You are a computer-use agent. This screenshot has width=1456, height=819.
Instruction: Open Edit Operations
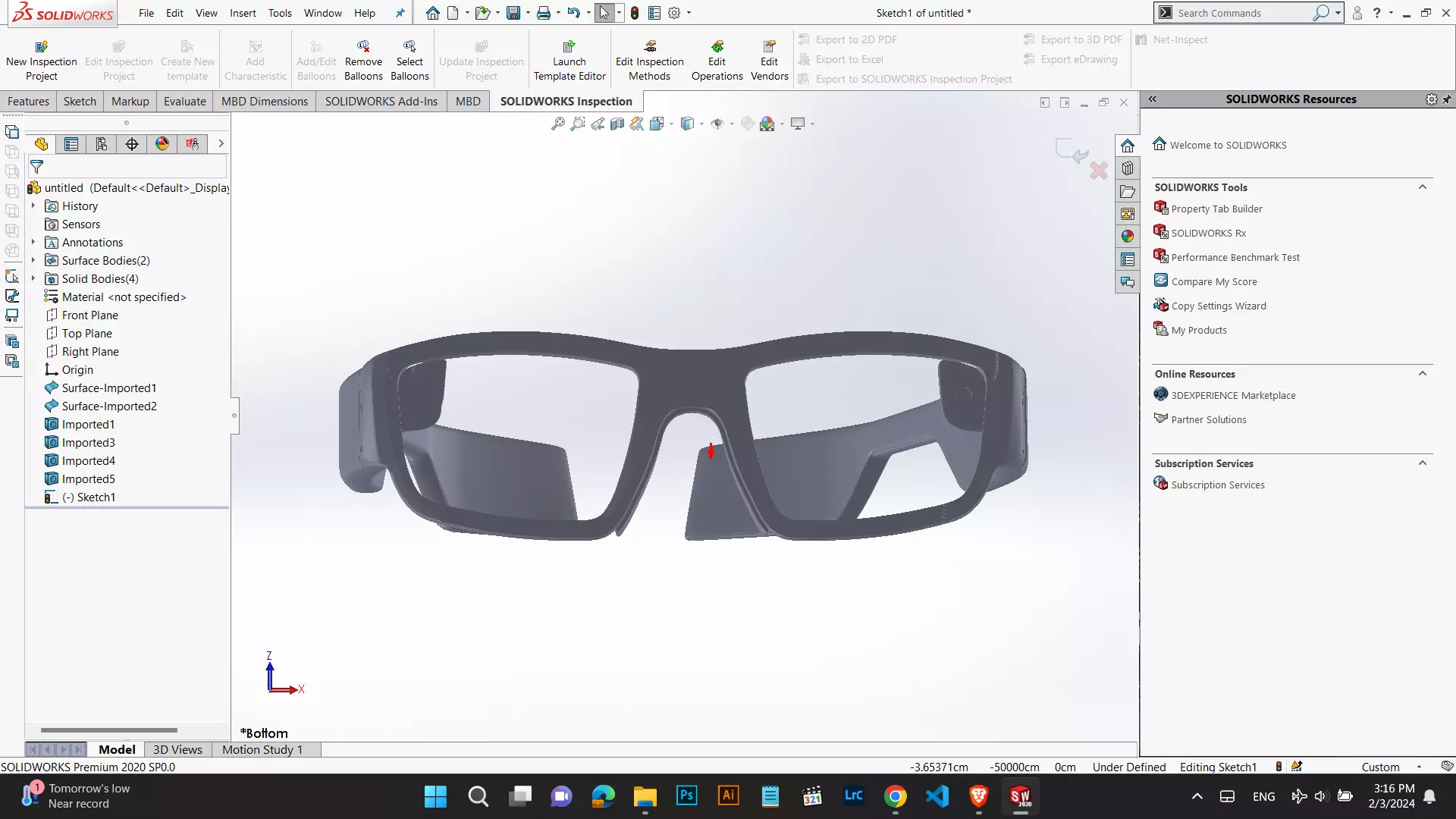tap(717, 61)
